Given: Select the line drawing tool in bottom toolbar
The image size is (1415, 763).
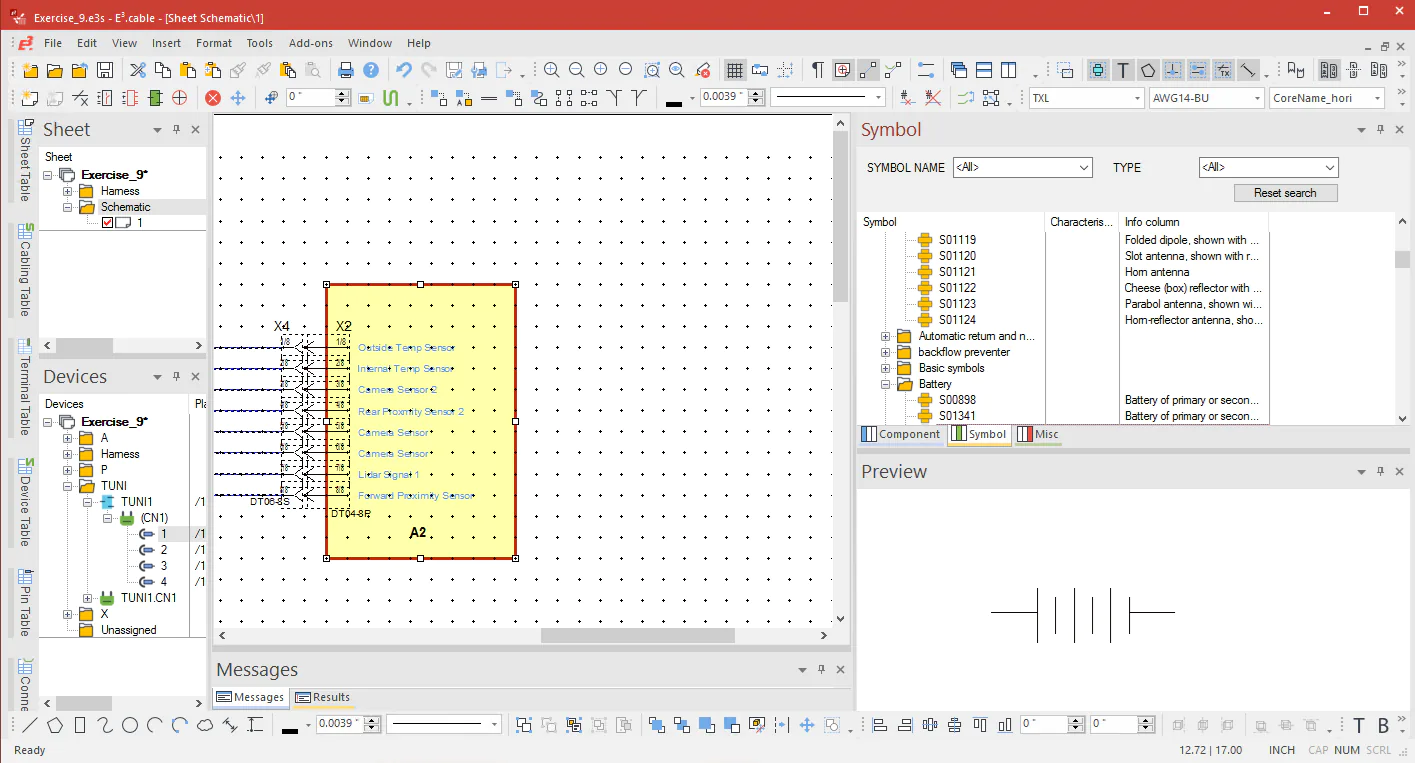Looking at the screenshot, I should [30, 725].
